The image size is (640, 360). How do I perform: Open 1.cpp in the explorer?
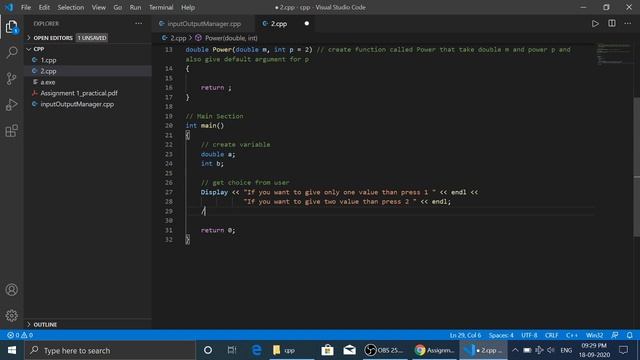coord(88,60)
